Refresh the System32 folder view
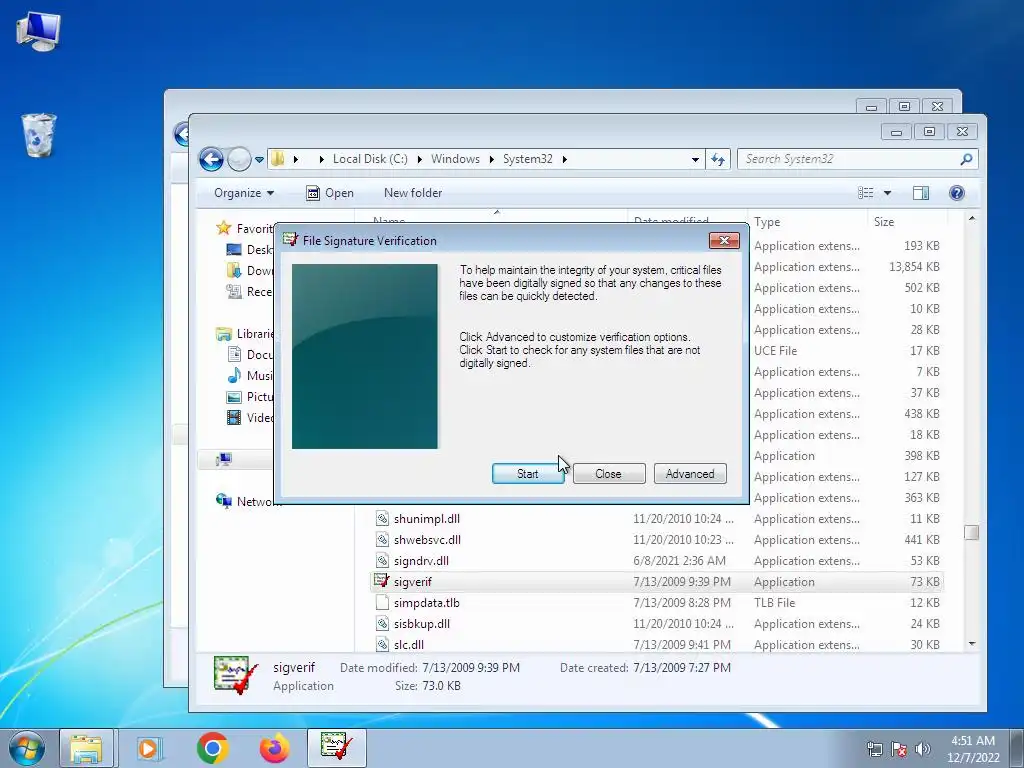 tap(718, 159)
